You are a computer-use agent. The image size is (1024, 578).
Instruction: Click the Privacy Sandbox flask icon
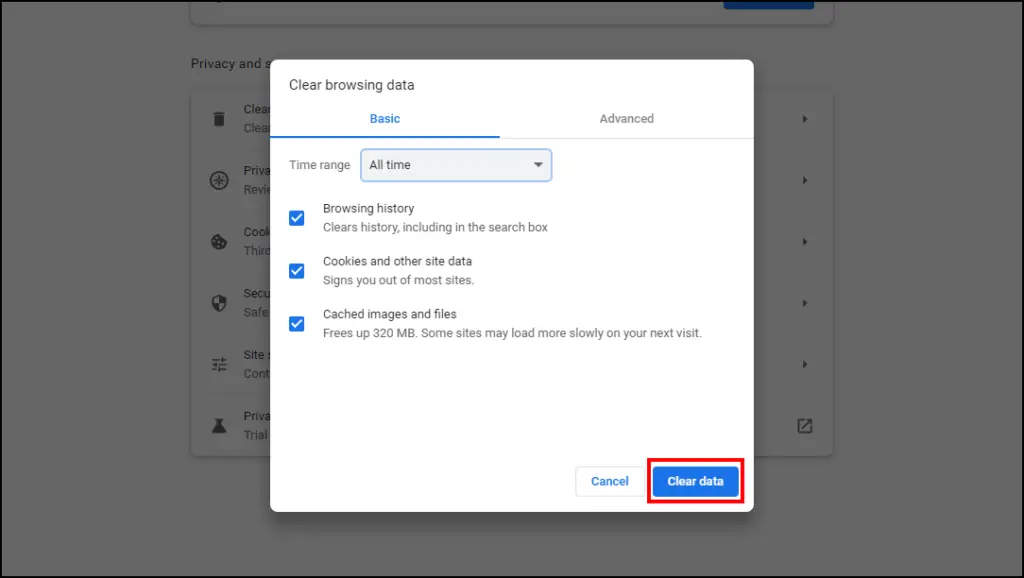[x=219, y=426]
